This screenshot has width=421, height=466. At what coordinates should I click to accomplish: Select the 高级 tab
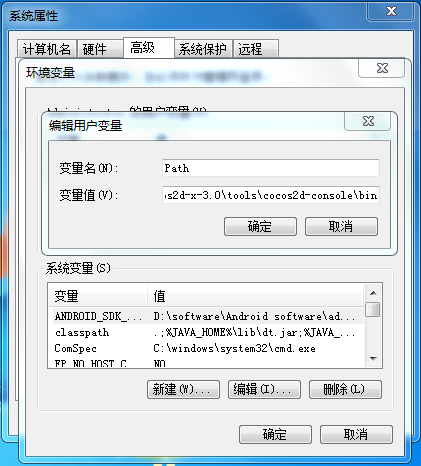pyautogui.click(x=149, y=48)
